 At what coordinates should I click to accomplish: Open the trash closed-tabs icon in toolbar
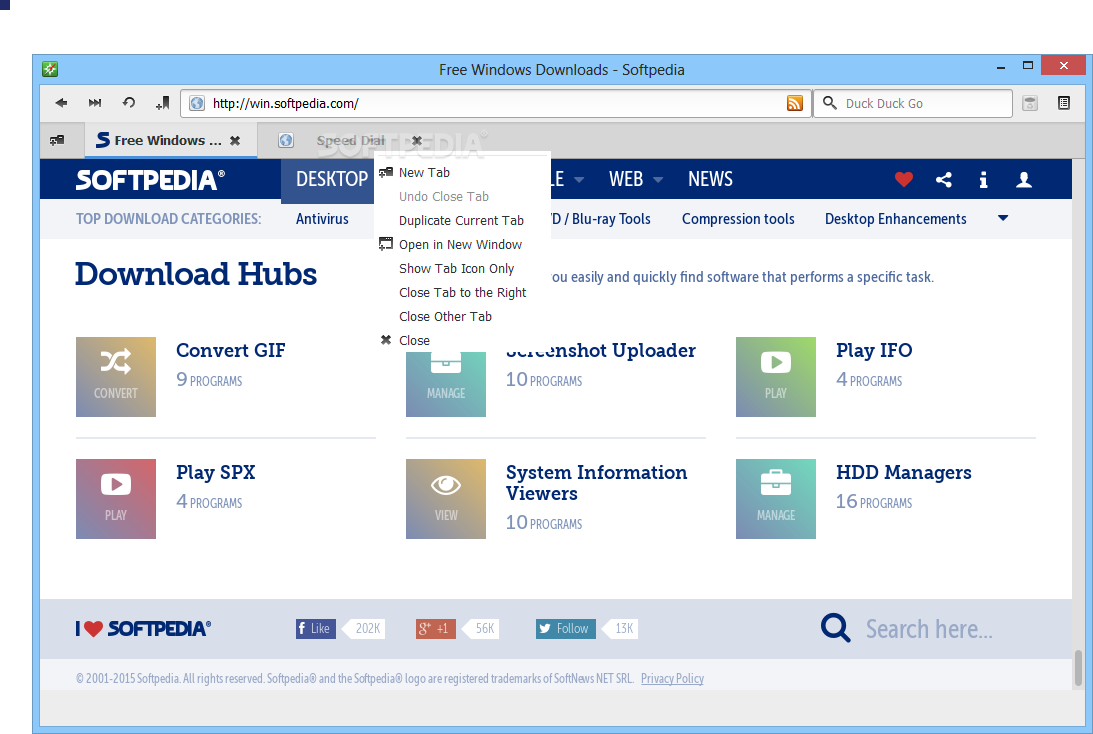coord(1030,103)
